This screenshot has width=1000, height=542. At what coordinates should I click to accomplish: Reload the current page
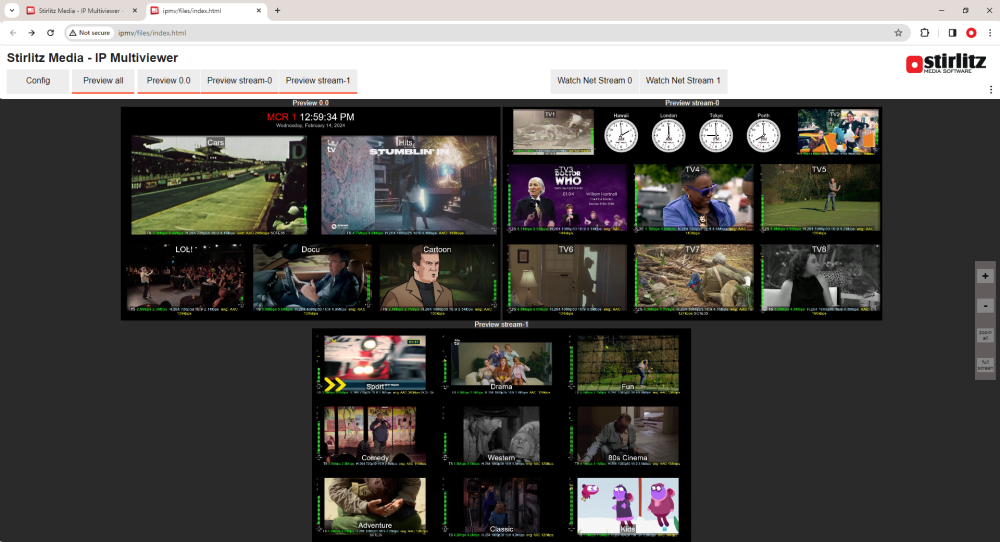click(50, 33)
